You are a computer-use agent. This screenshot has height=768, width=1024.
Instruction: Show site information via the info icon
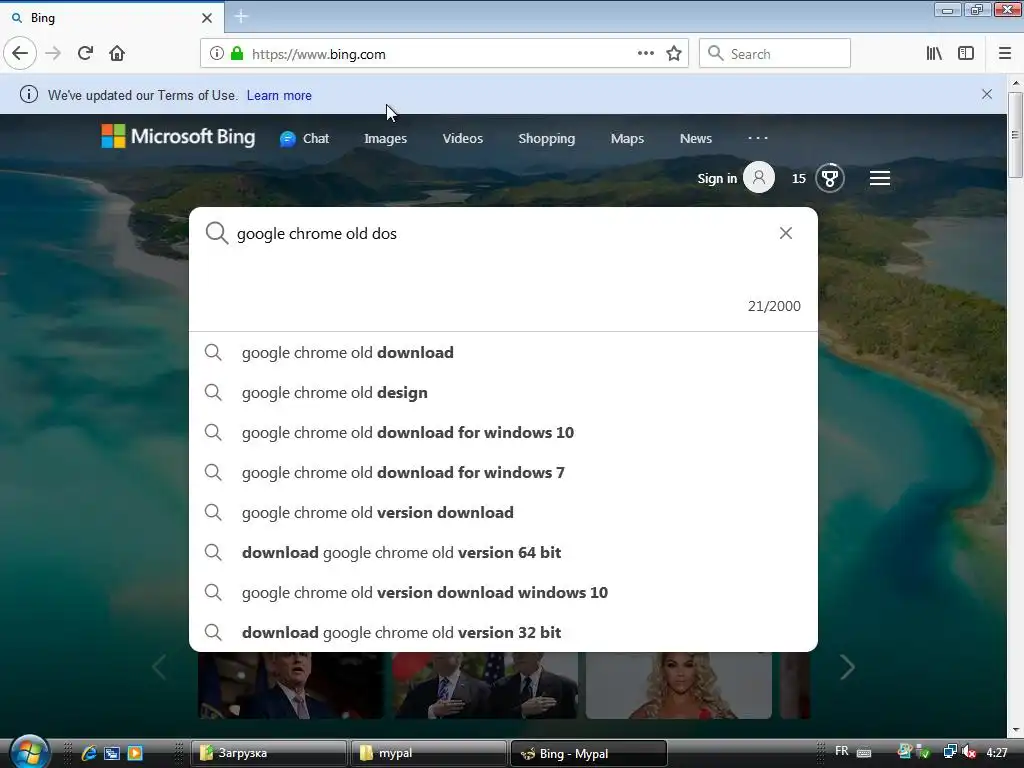click(x=217, y=54)
